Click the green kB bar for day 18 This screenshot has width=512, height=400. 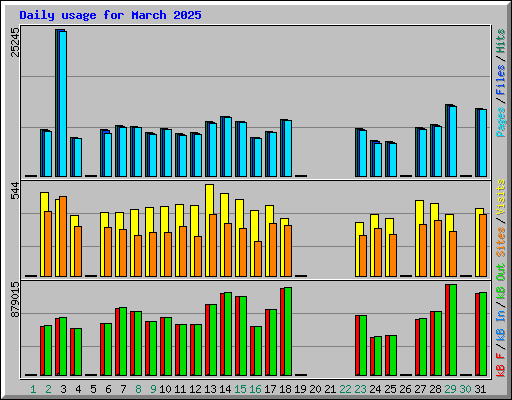(288, 331)
